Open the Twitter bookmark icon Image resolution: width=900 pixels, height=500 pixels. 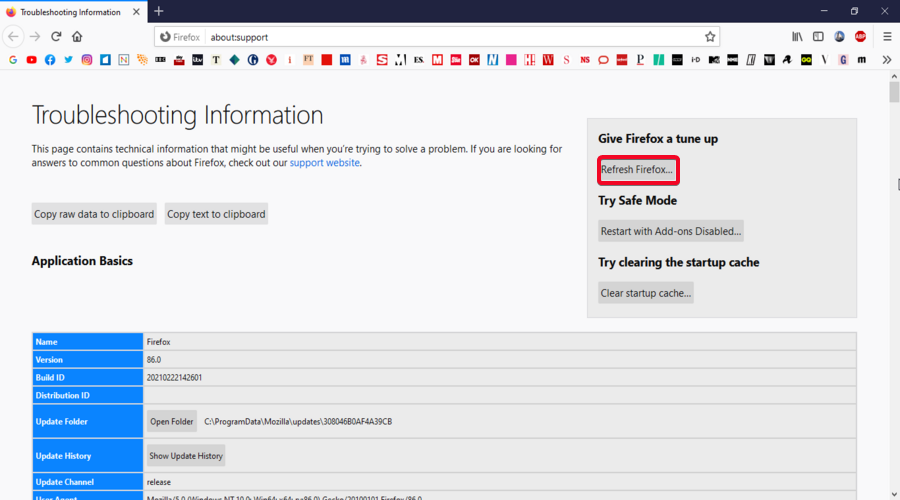[x=68, y=60]
